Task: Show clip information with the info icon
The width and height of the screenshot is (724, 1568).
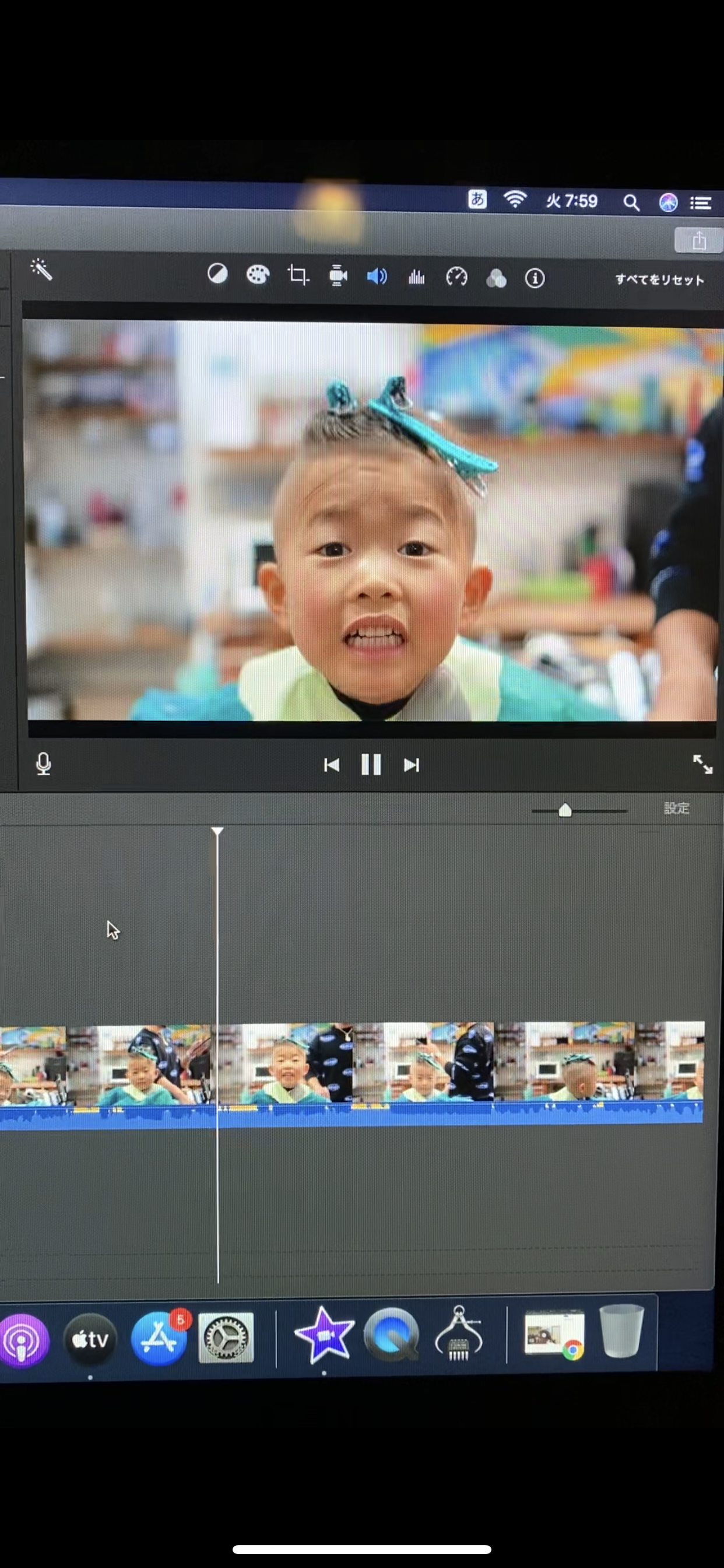Action: [x=535, y=279]
